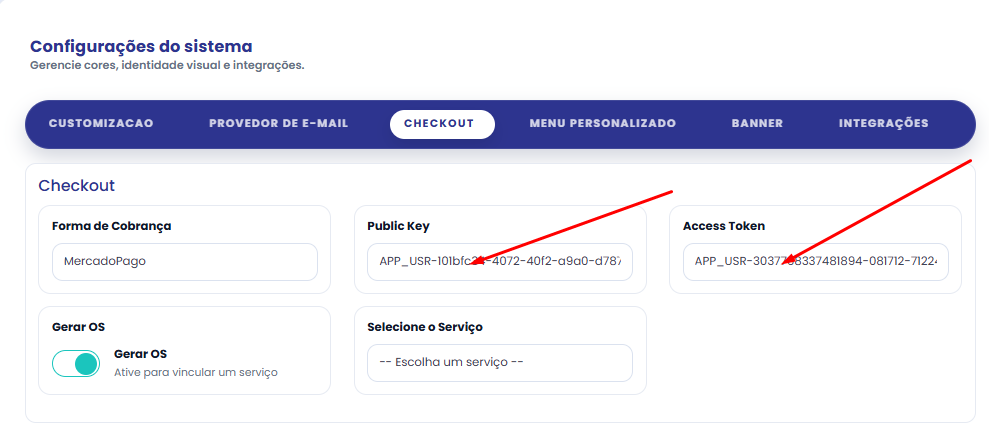Click the Forma de Cobrança label
Image resolution: width=989 pixels, height=440 pixels.
[112, 226]
